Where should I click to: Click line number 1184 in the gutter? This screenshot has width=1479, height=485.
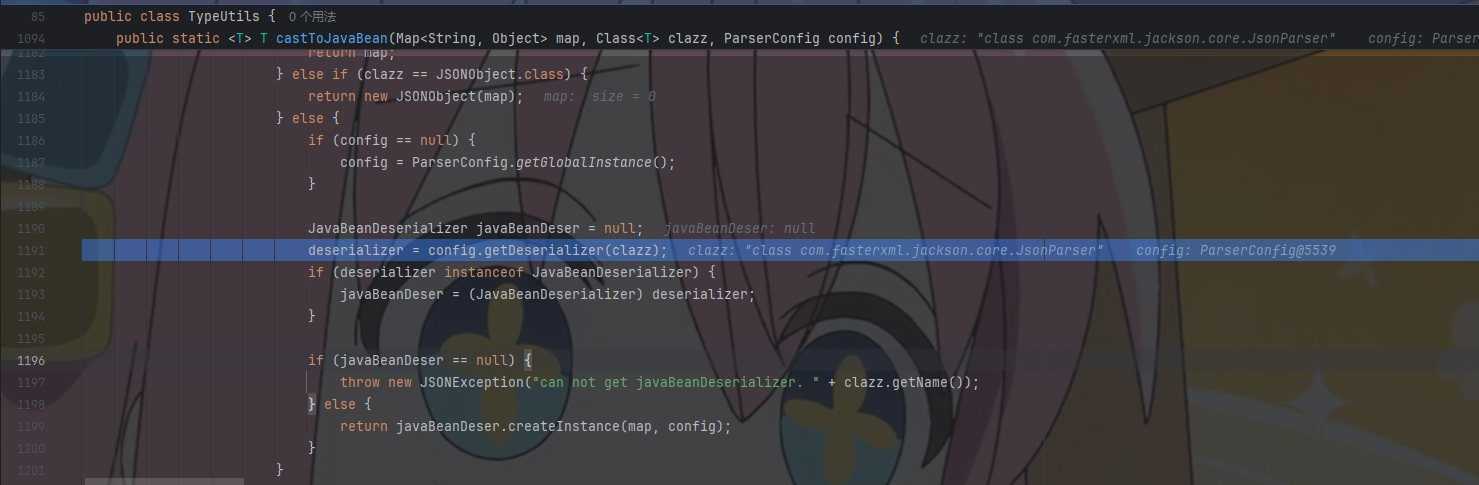tap(30, 96)
